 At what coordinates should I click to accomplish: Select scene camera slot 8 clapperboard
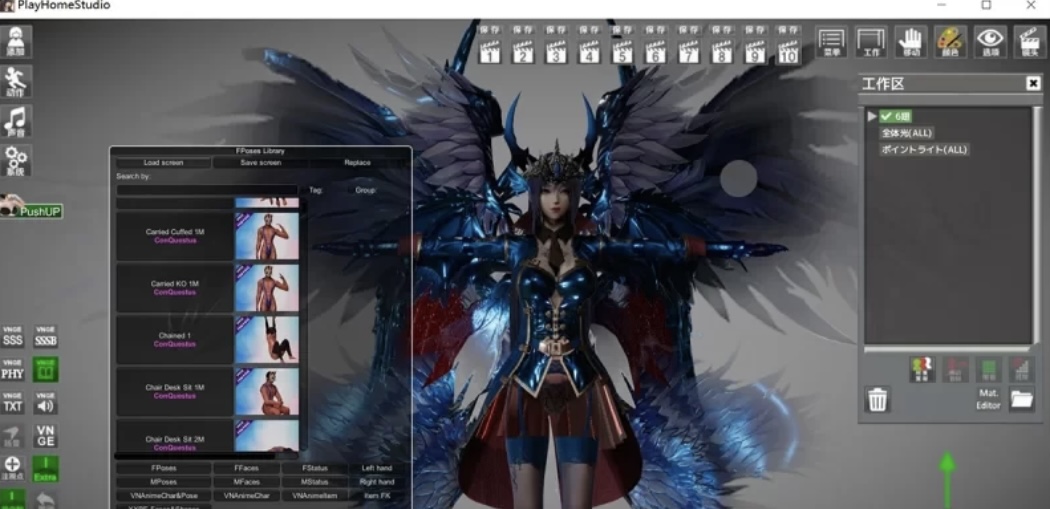pyautogui.click(x=721, y=52)
